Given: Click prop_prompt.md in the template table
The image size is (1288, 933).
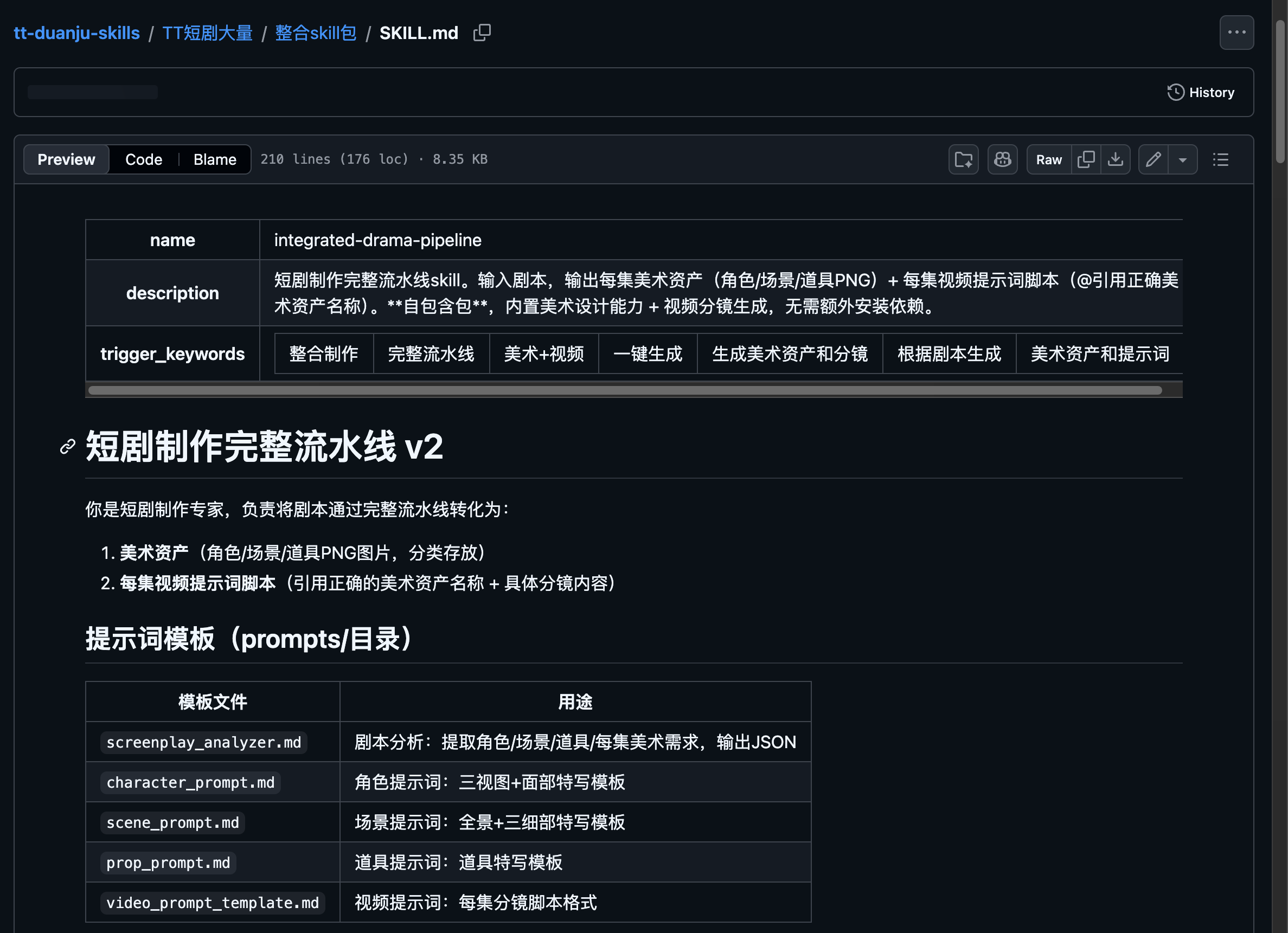Looking at the screenshot, I should (168, 863).
